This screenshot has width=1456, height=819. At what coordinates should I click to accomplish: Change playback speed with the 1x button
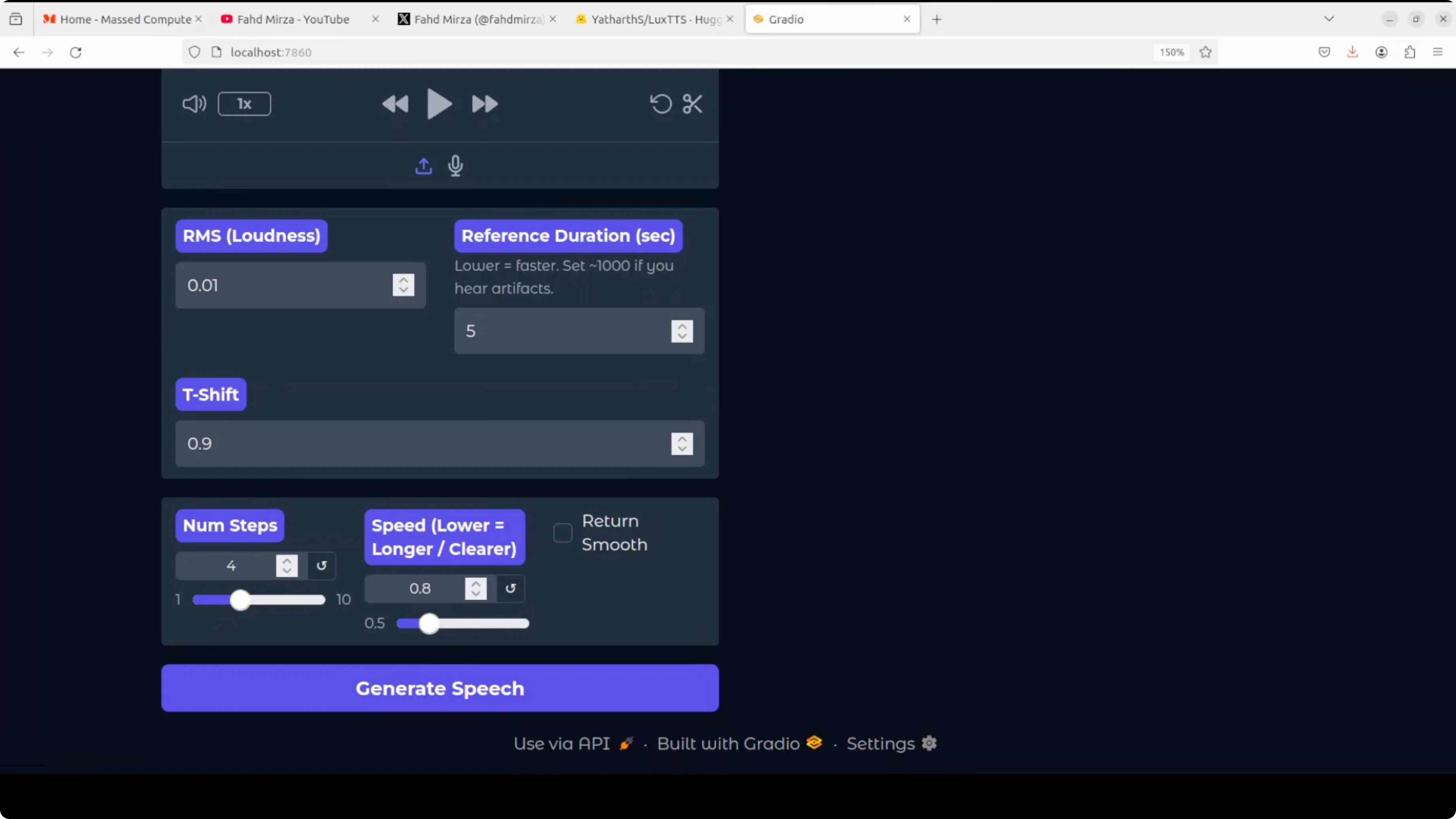pyautogui.click(x=244, y=104)
